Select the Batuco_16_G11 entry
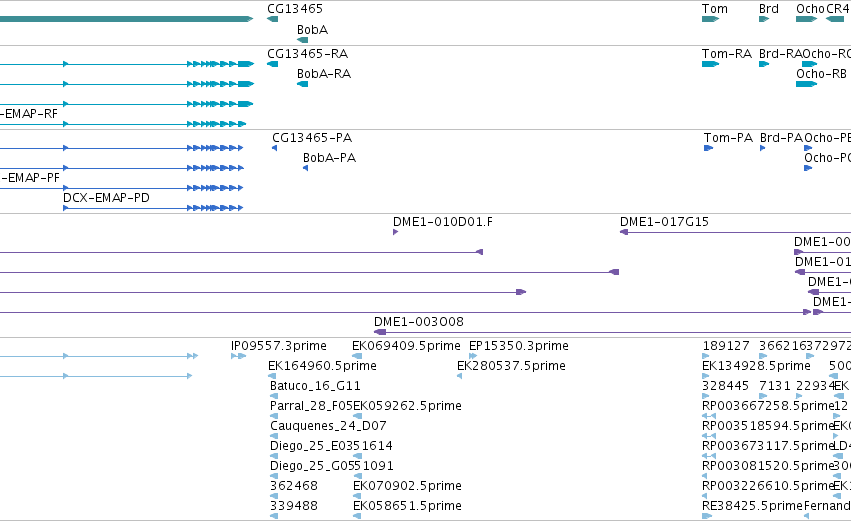The image size is (851, 521). point(315,386)
